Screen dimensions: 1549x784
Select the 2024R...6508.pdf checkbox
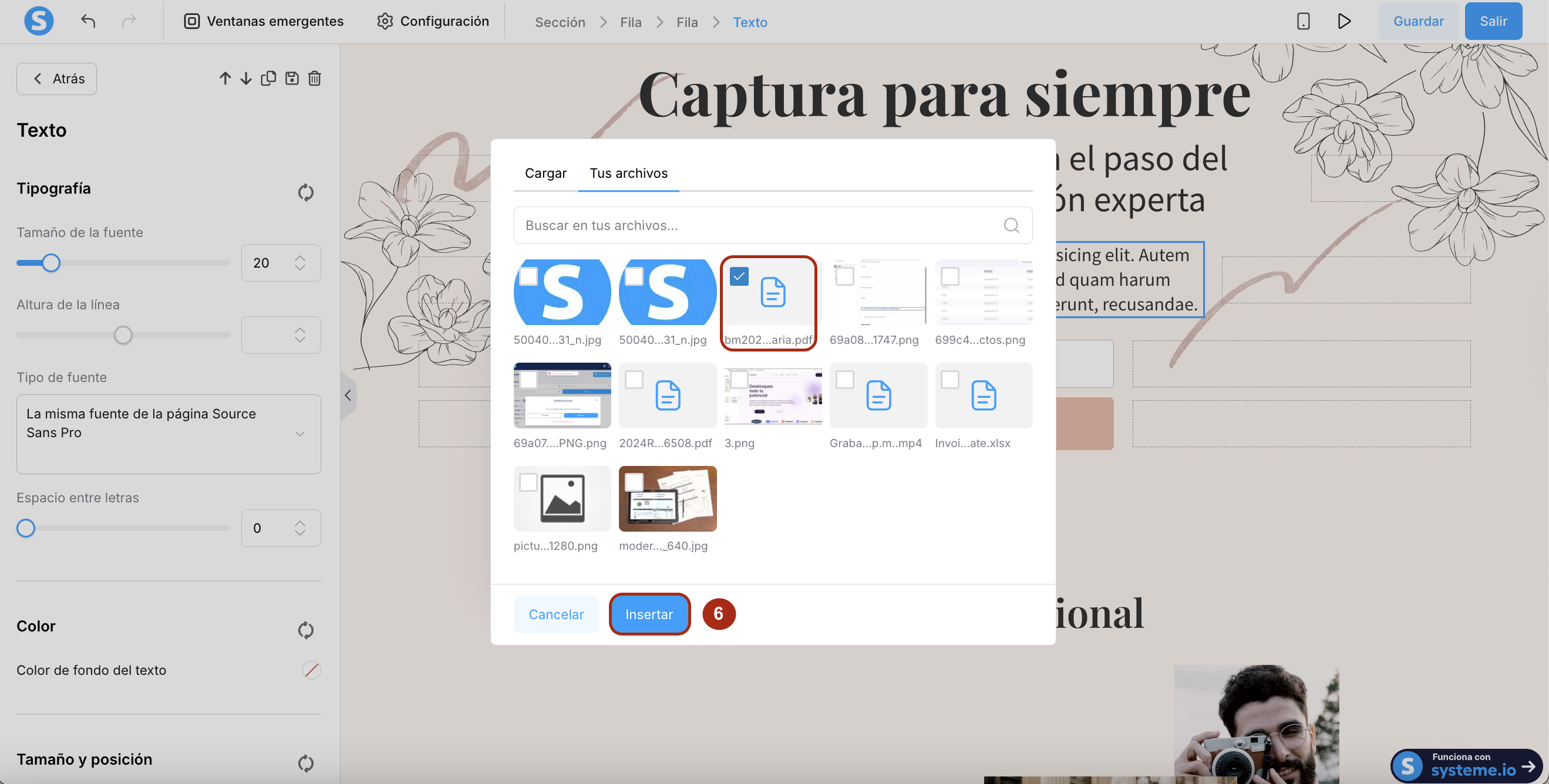634,380
